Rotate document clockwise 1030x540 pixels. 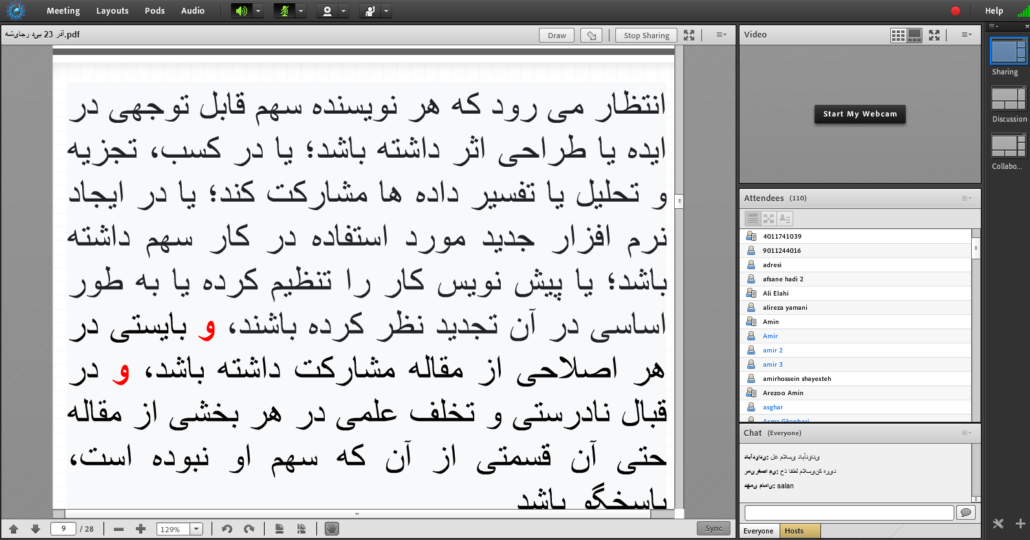pyautogui.click(x=249, y=529)
